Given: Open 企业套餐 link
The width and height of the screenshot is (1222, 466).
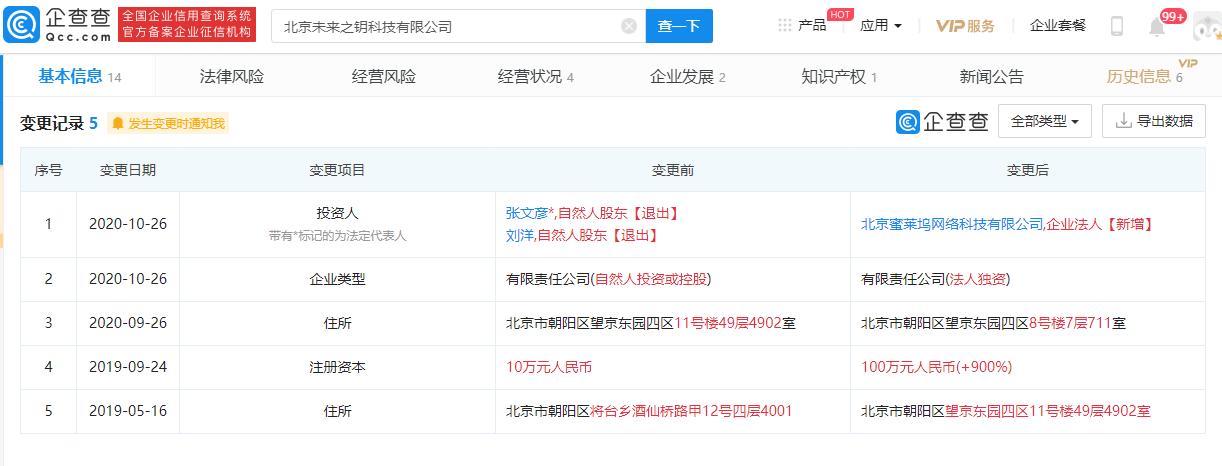Looking at the screenshot, I should [x=1058, y=26].
